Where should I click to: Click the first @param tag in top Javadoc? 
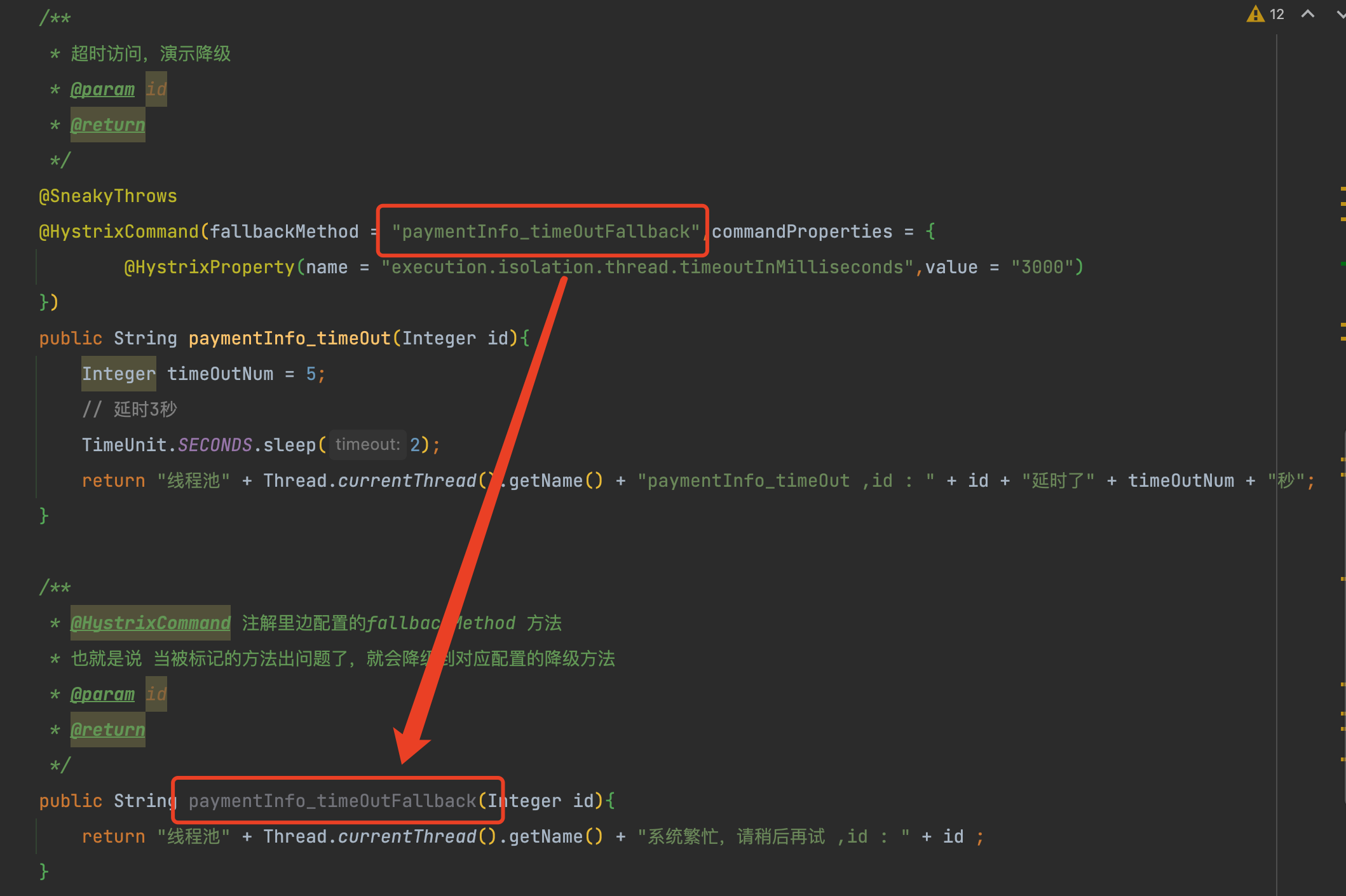pyautogui.click(x=102, y=89)
